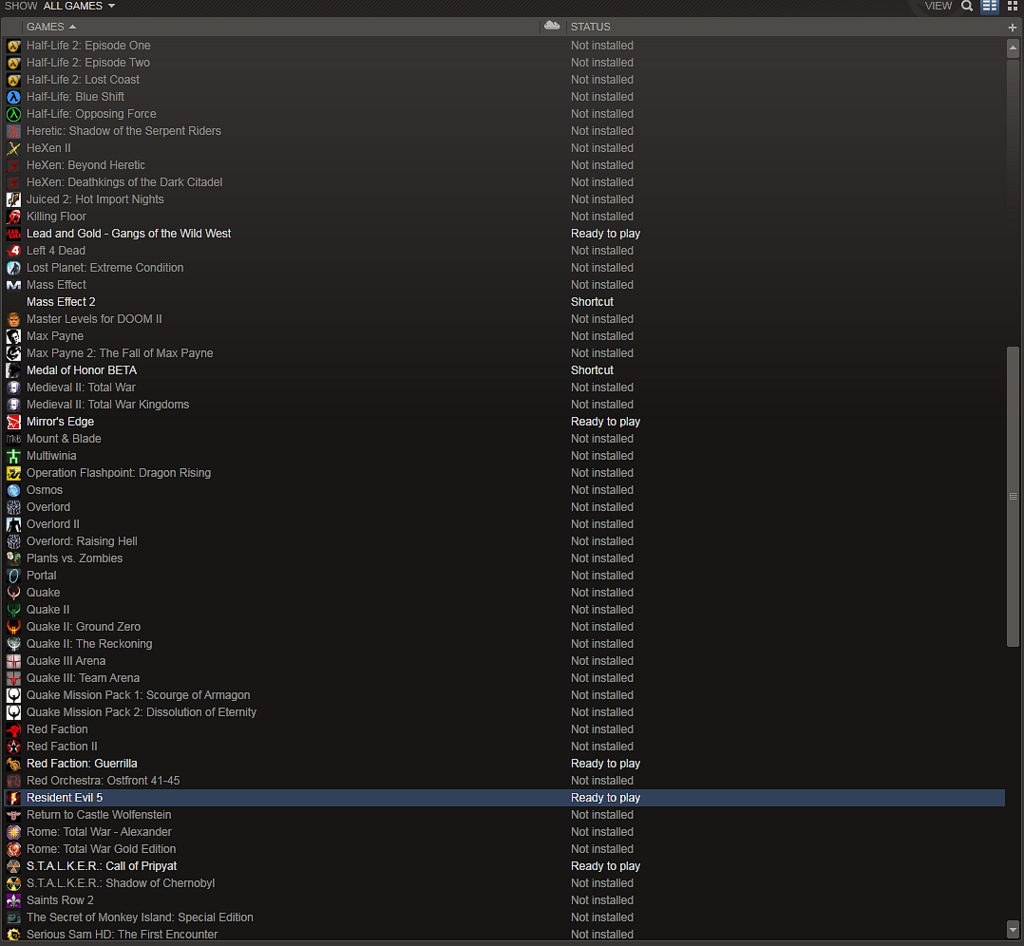Viewport: 1024px width, 946px height.
Task: Click the Red Faction: Guerrilla icon
Action: point(14,764)
